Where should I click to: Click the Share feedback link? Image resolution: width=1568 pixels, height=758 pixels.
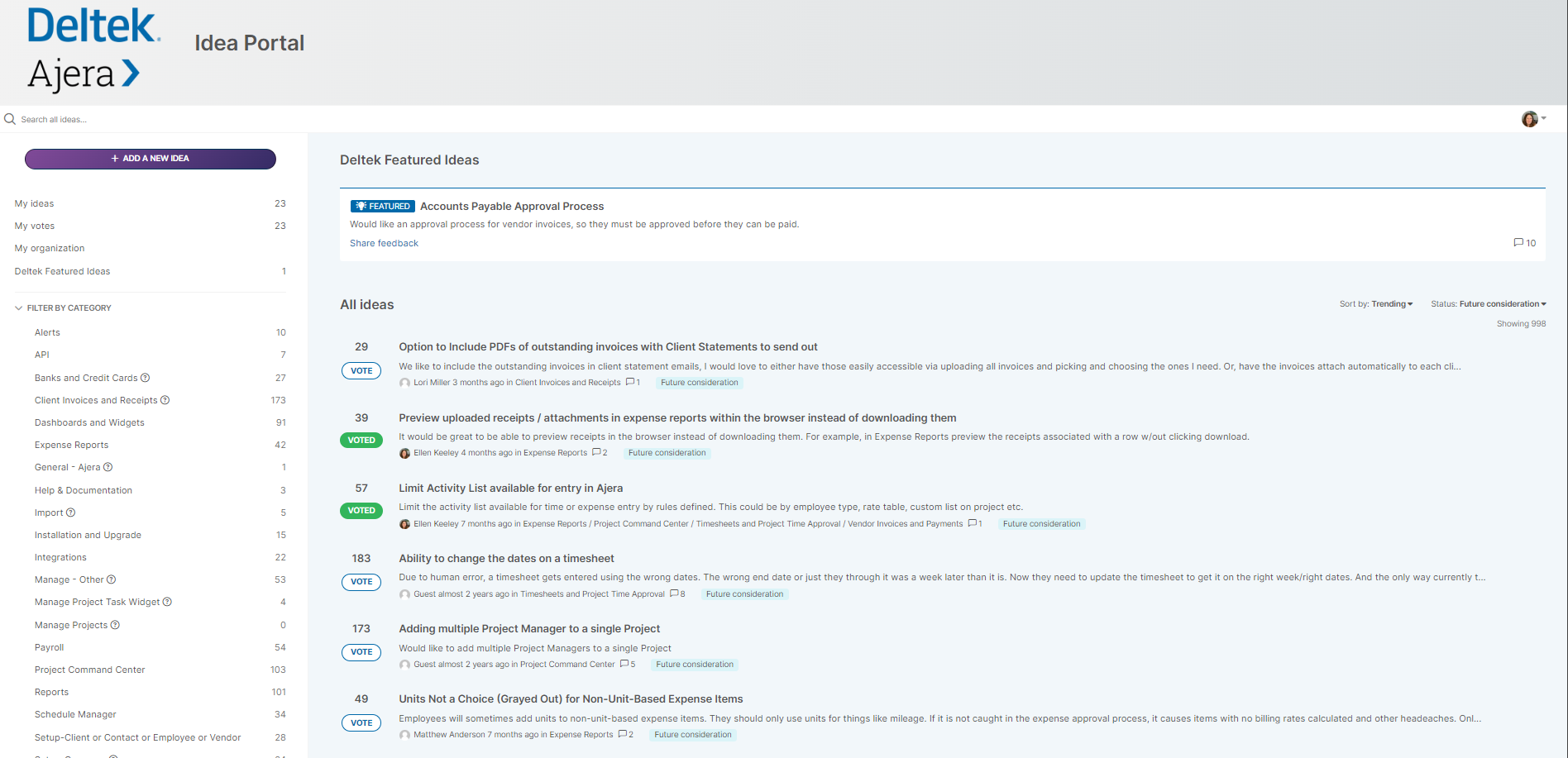coord(384,243)
